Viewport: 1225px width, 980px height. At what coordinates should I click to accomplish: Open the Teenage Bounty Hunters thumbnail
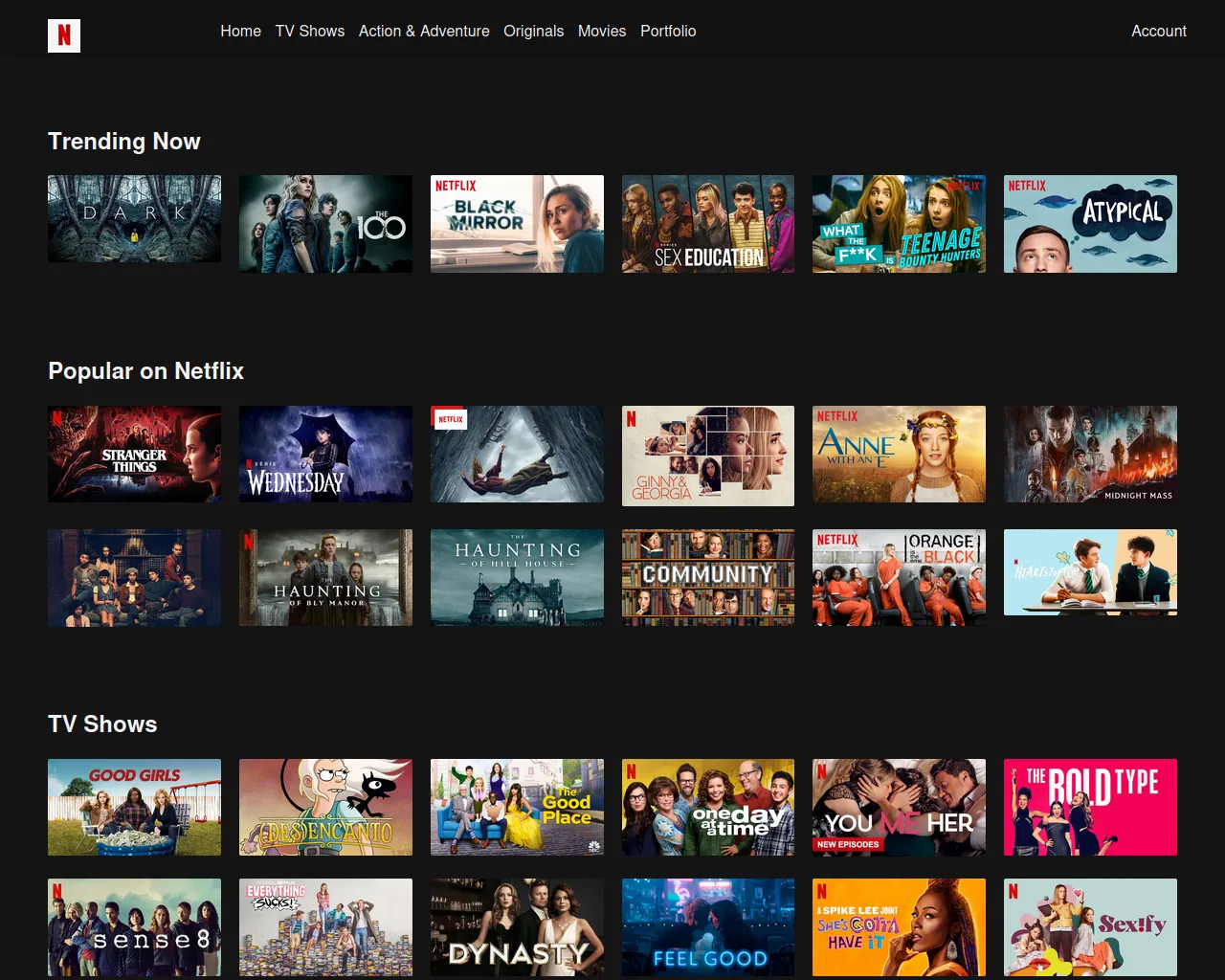(x=899, y=224)
